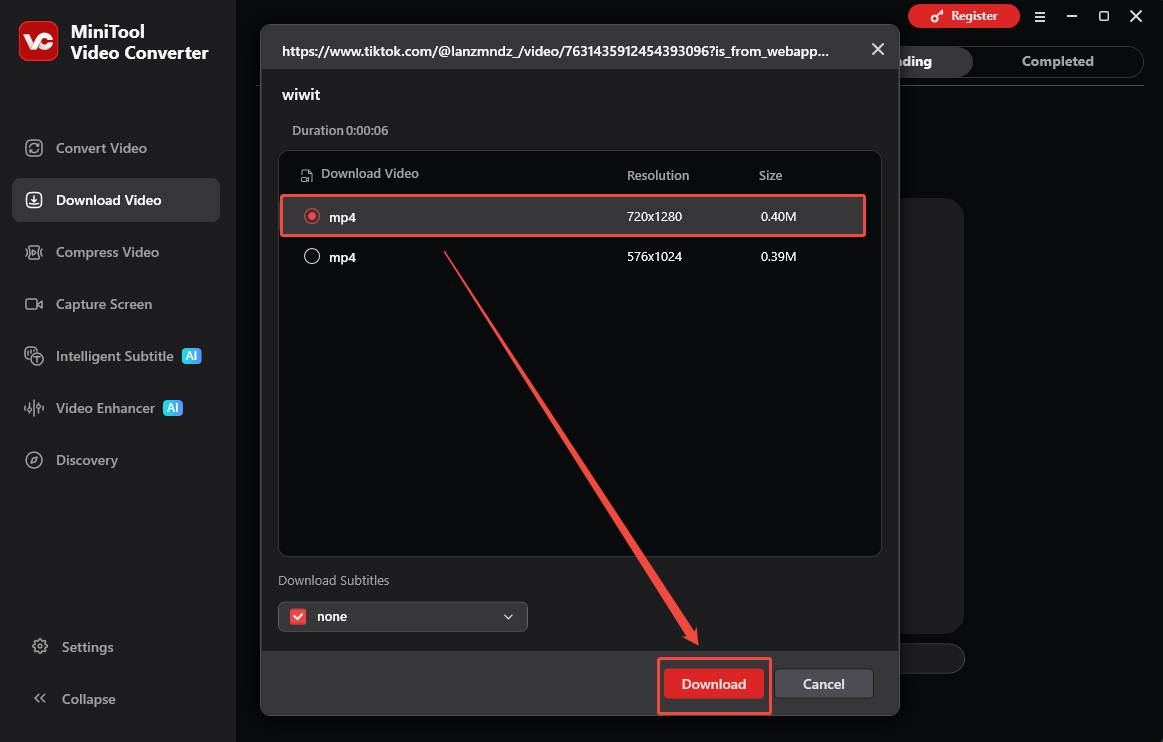Click the AI badge beside Intelligent Subtitle
The image size is (1163, 742).
pyautogui.click(x=191, y=356)
